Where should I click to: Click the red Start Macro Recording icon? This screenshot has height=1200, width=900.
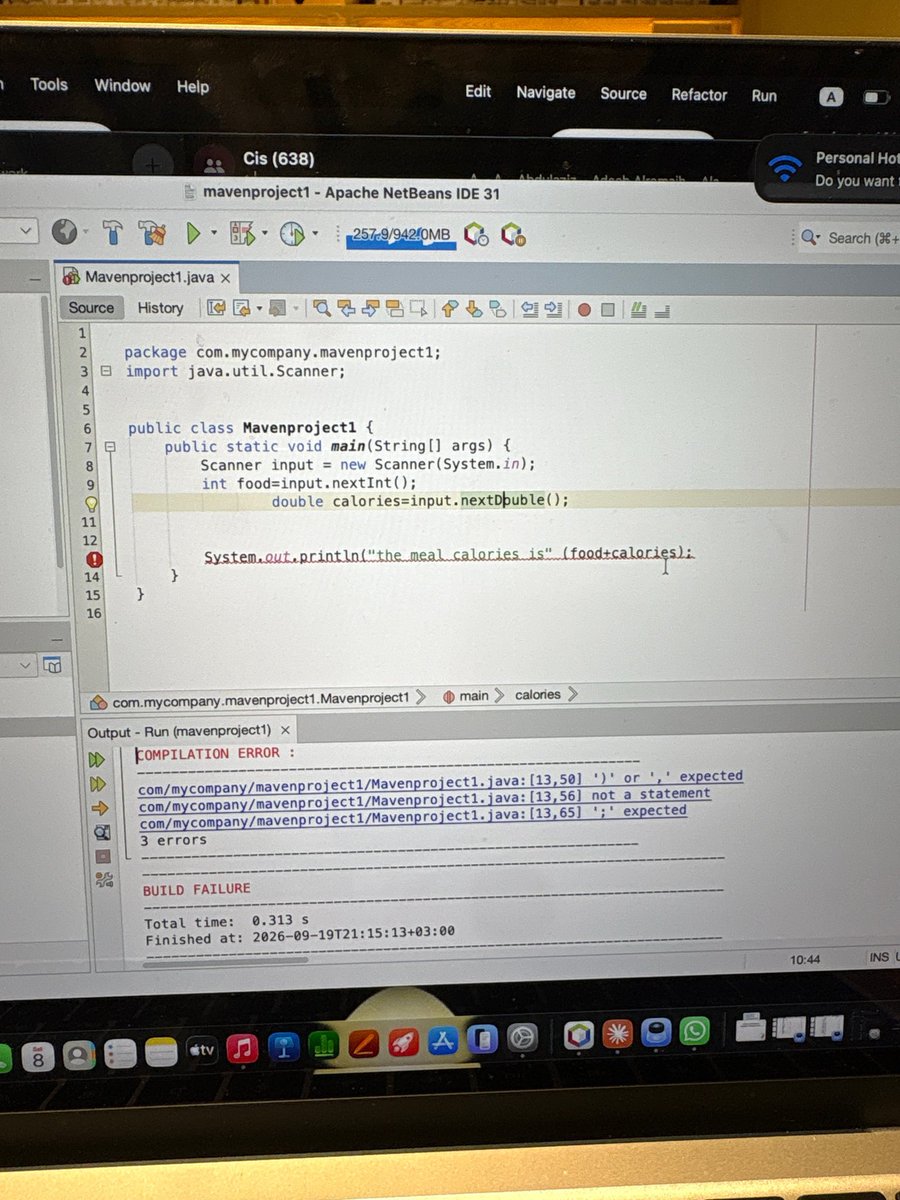[x=584, y=309]
